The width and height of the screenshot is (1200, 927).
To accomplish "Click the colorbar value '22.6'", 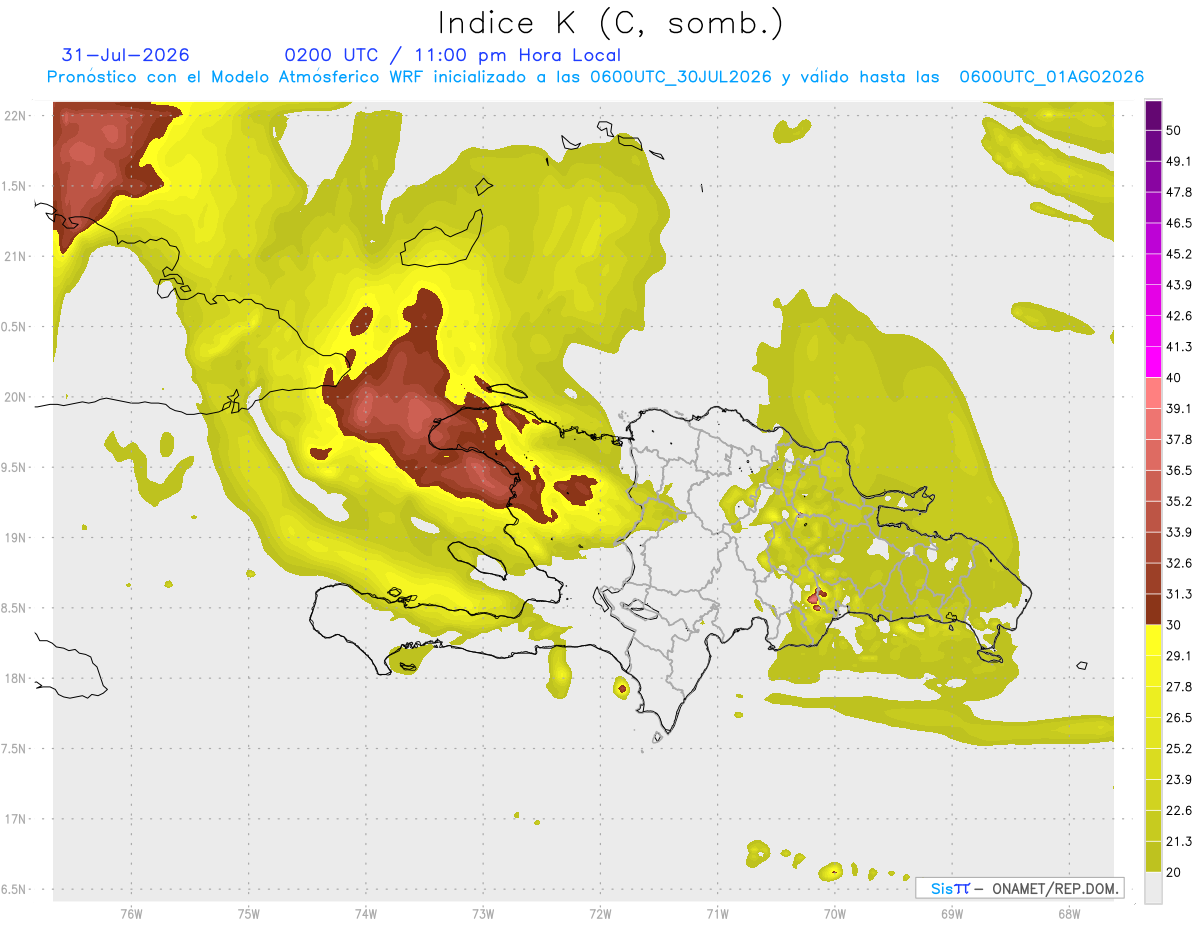I will click(x=1179, y=811).
